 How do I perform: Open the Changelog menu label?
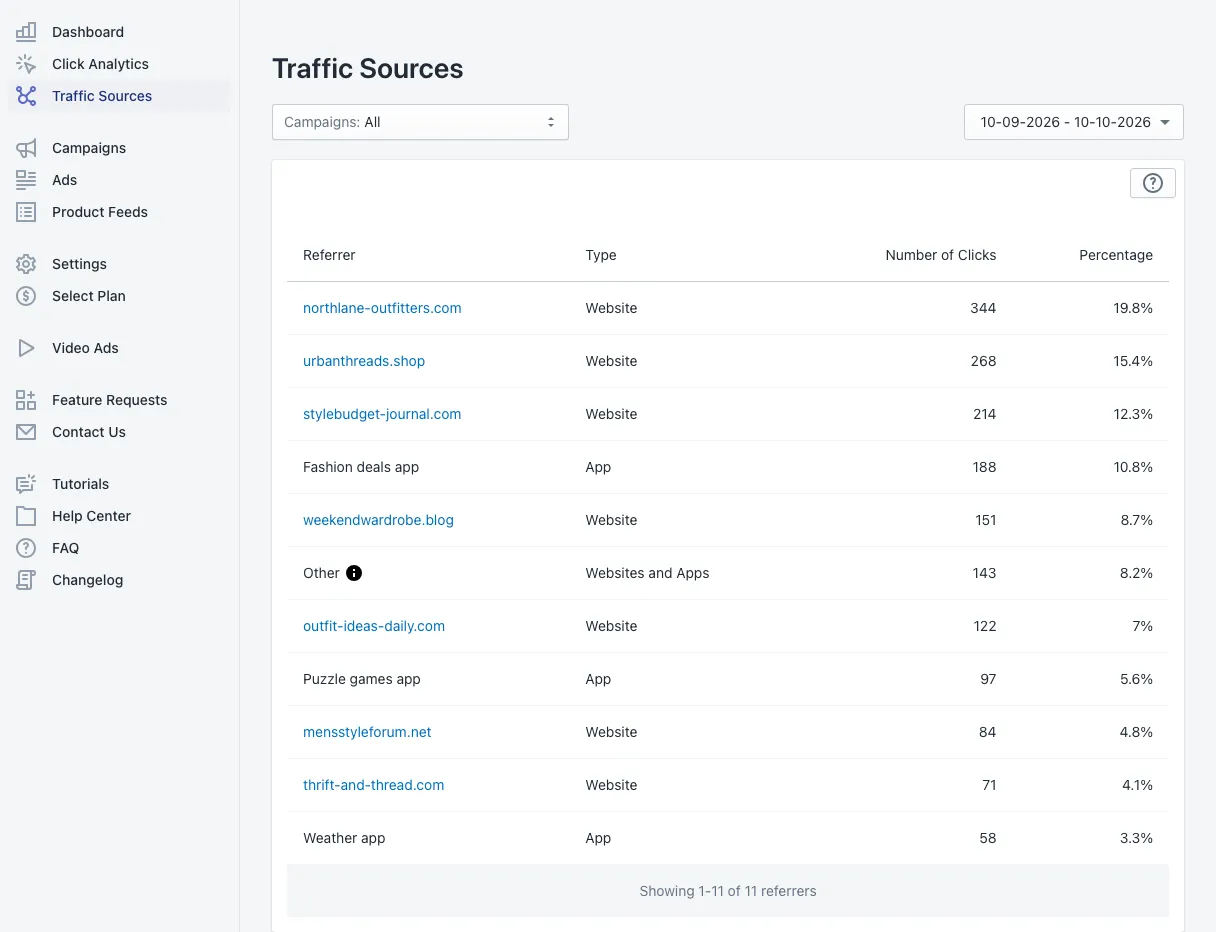[88, 580]
